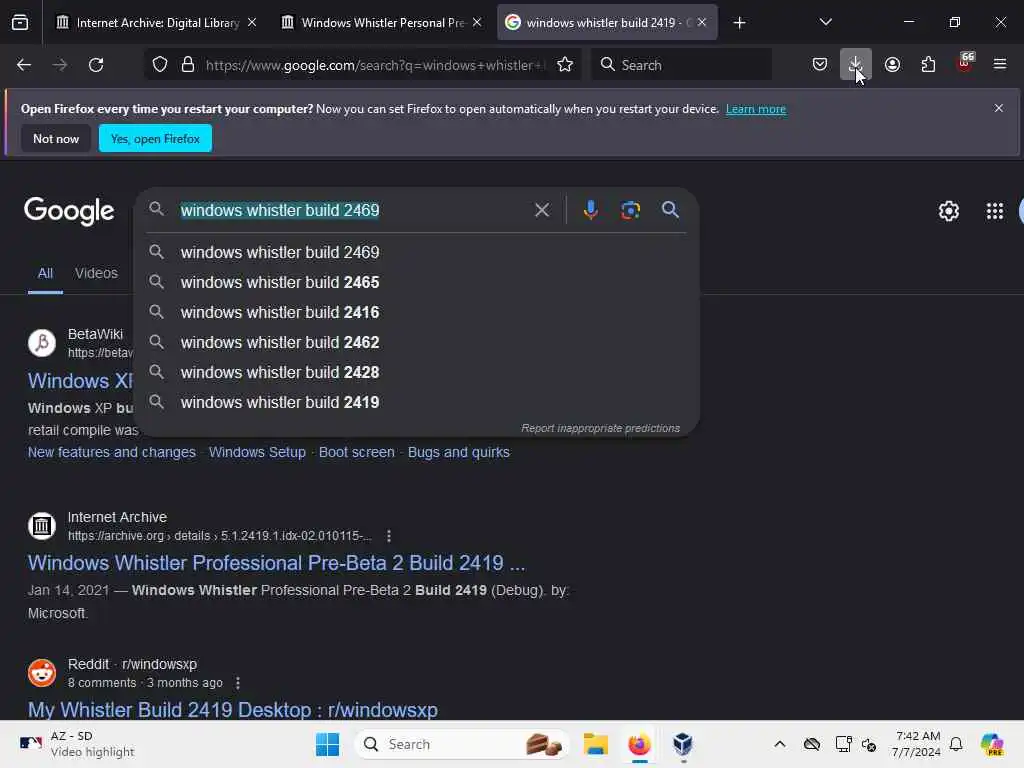Open Firefox View tab overview icon
The width and height of the screenshot is (1024, 768).
point(20,23)
